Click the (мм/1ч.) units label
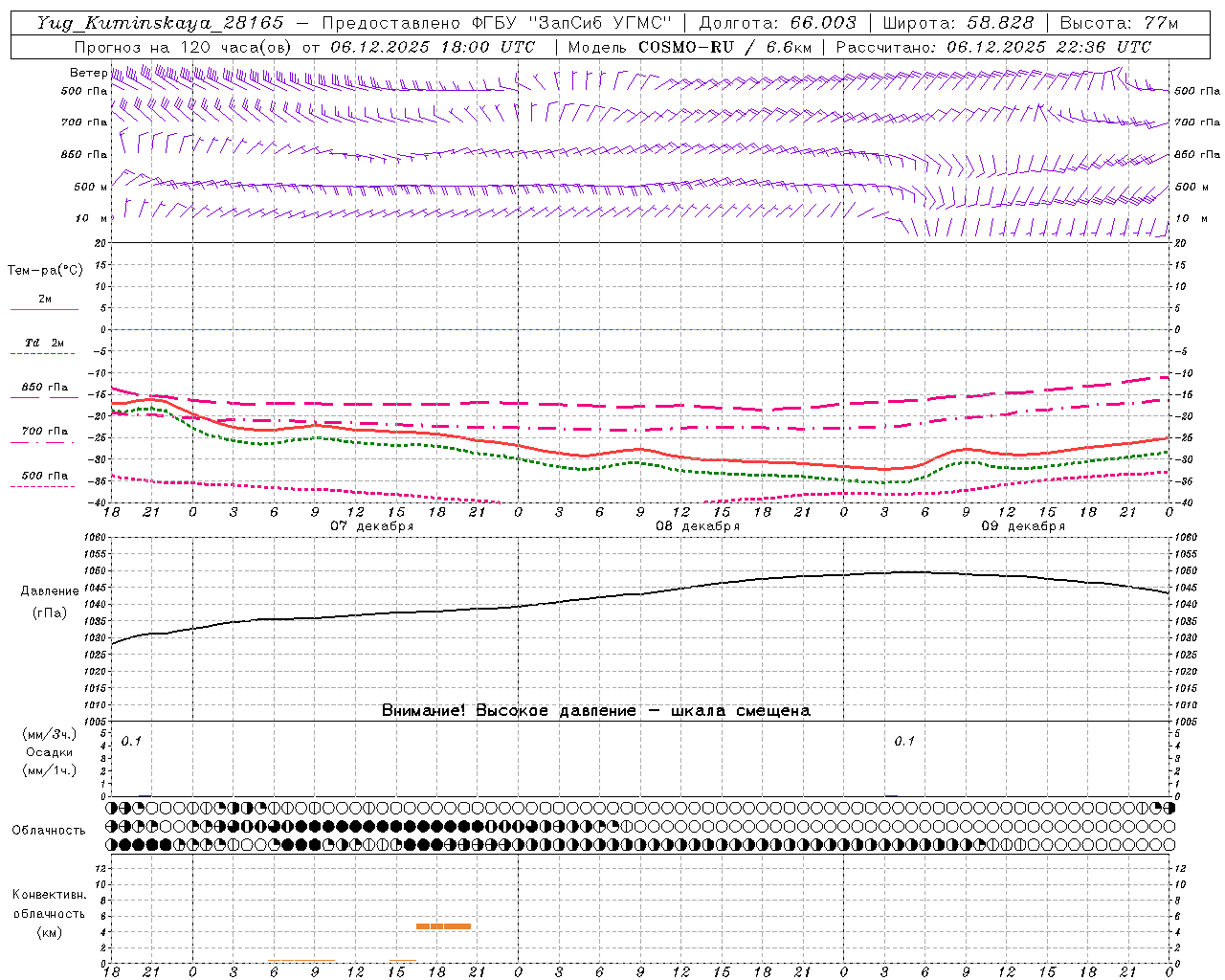1225x980 pixels. (x=49, y=770)
